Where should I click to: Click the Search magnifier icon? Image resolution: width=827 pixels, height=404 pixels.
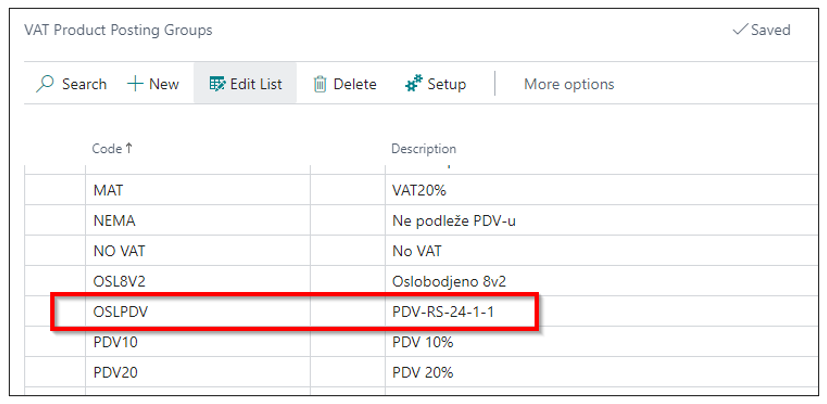click(45, 84)
